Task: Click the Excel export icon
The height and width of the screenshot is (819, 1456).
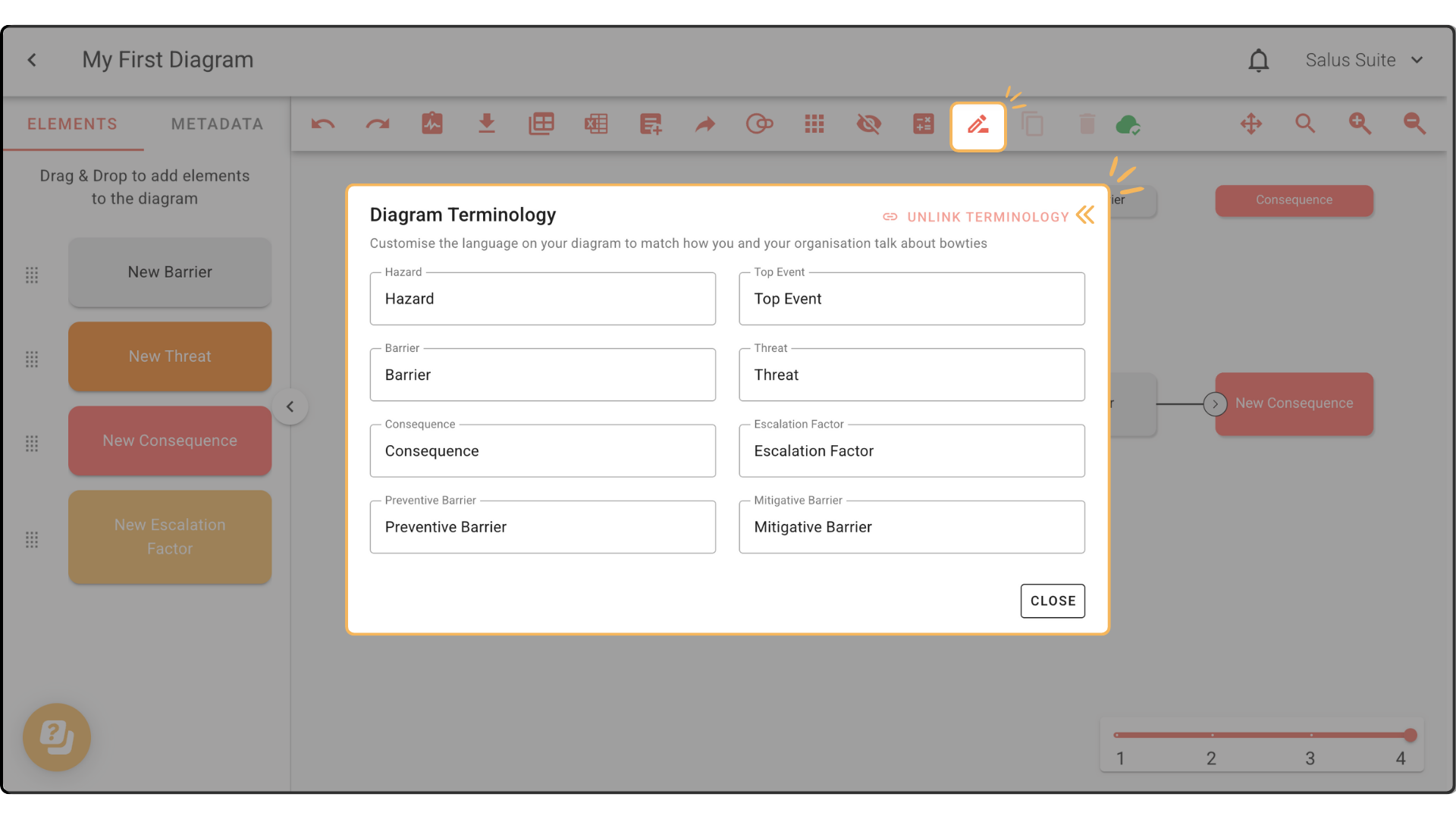Action: 596,124
